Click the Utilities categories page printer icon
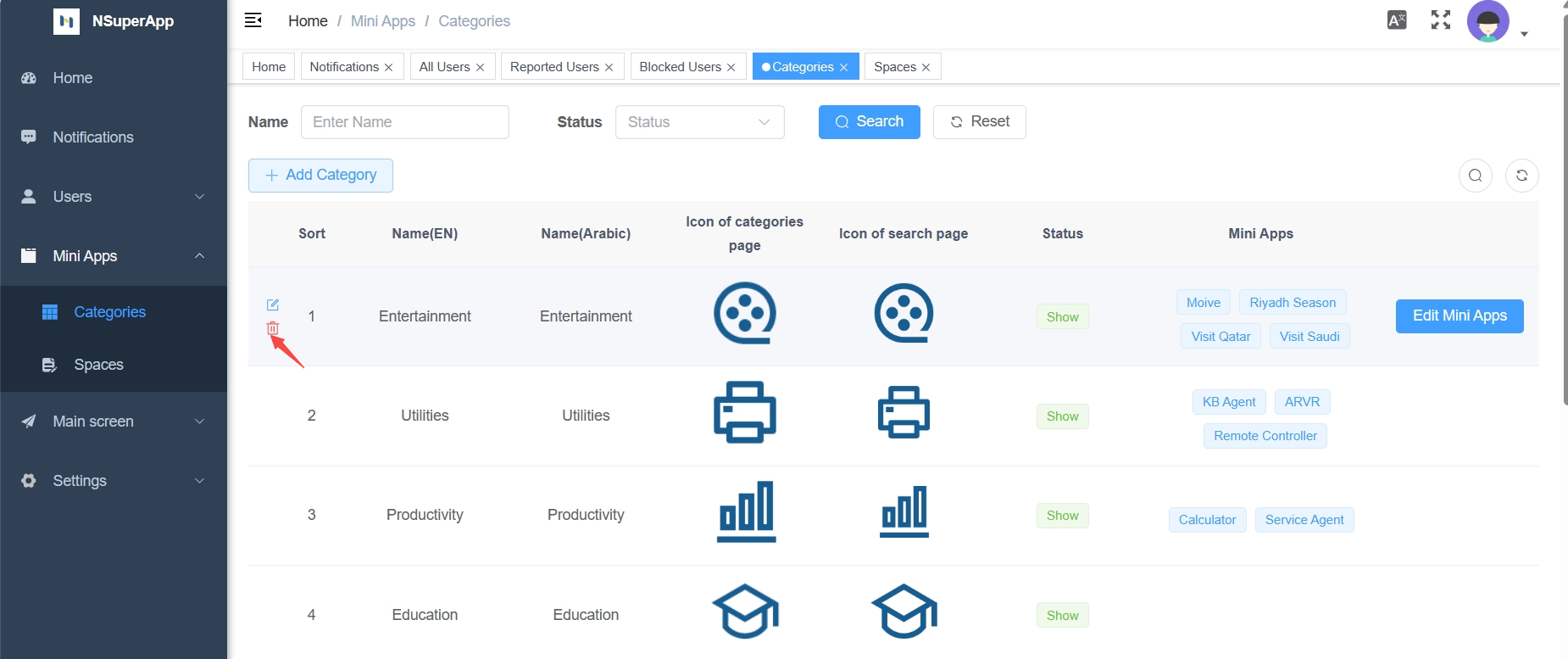 (x=744, y=413)
